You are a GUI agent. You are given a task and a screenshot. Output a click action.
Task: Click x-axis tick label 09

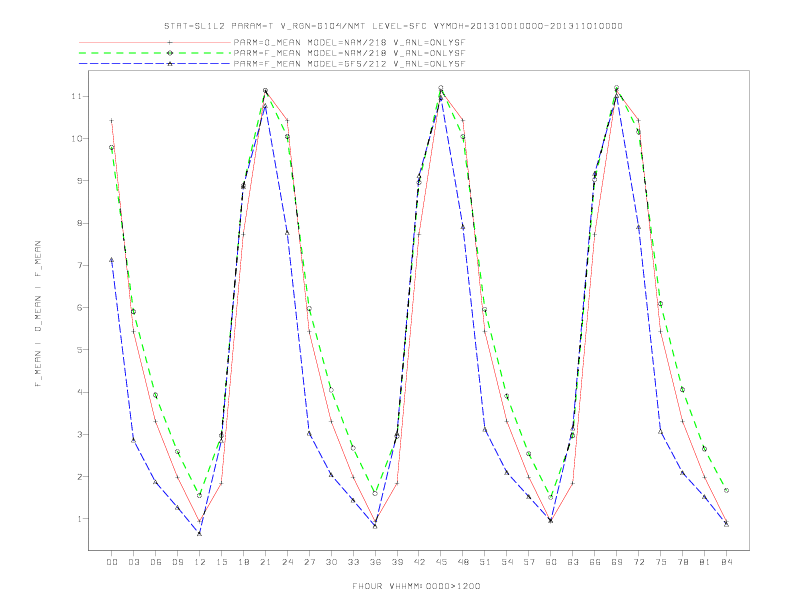coord(177,562)
